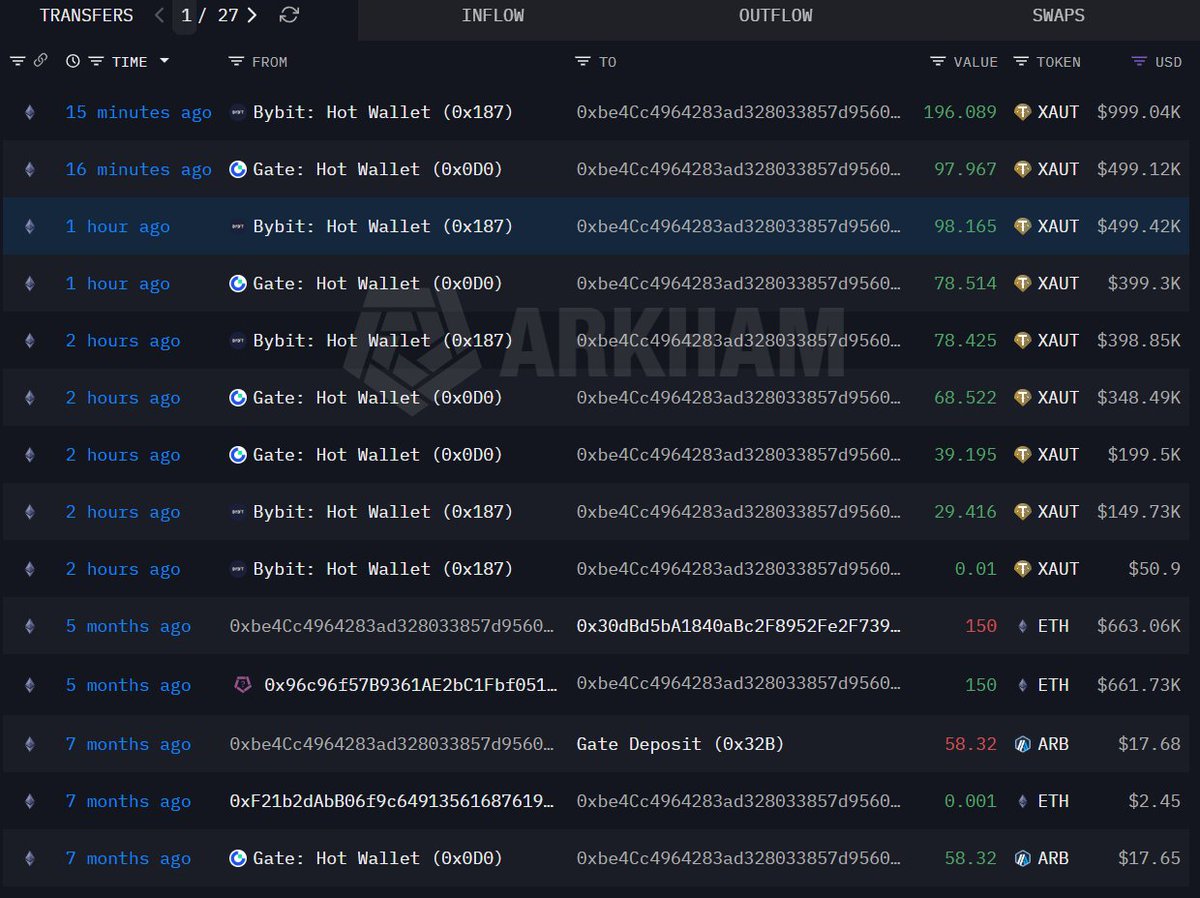Viewport: 1200px width, 898px height.
Task: Click the red value 150
Action: click(981, 626)
